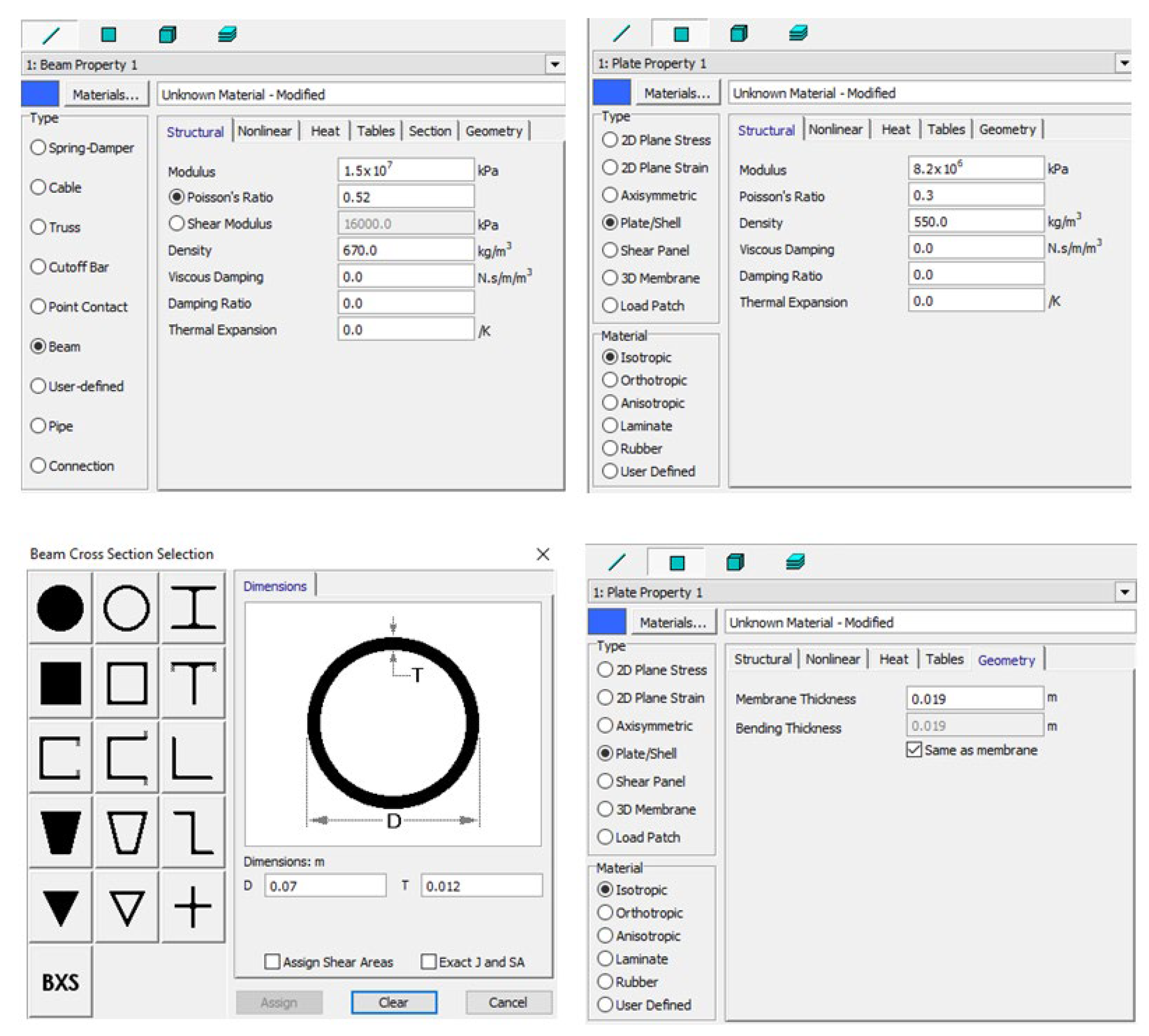Viewport: 1149px width, 1036px height.
Task: Choose solid trapezoid cross section
Action: click(60, 832)
